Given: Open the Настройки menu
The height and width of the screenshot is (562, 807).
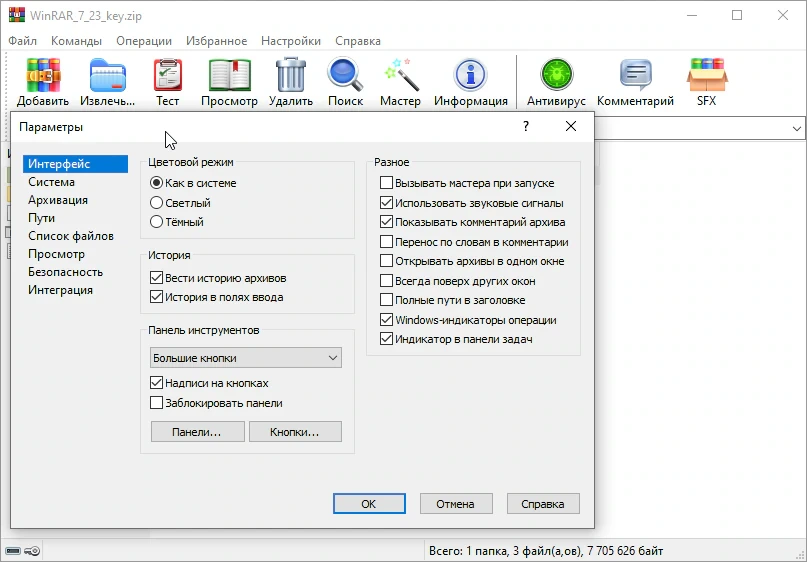Looking at the screenshot, I should point(291,41).
